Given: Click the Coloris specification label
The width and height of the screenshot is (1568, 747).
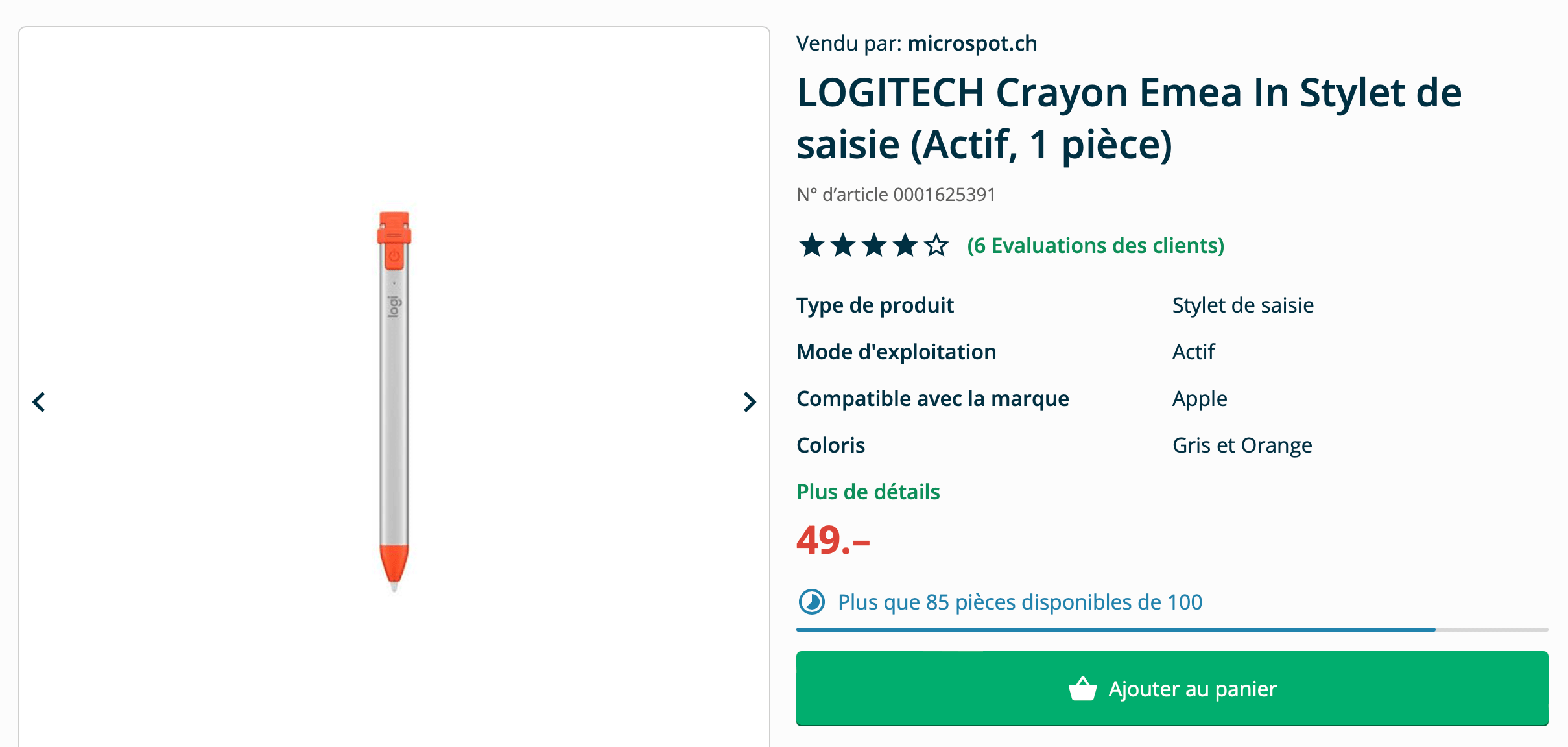Looking at the screenshot, I should coord(830,445).
